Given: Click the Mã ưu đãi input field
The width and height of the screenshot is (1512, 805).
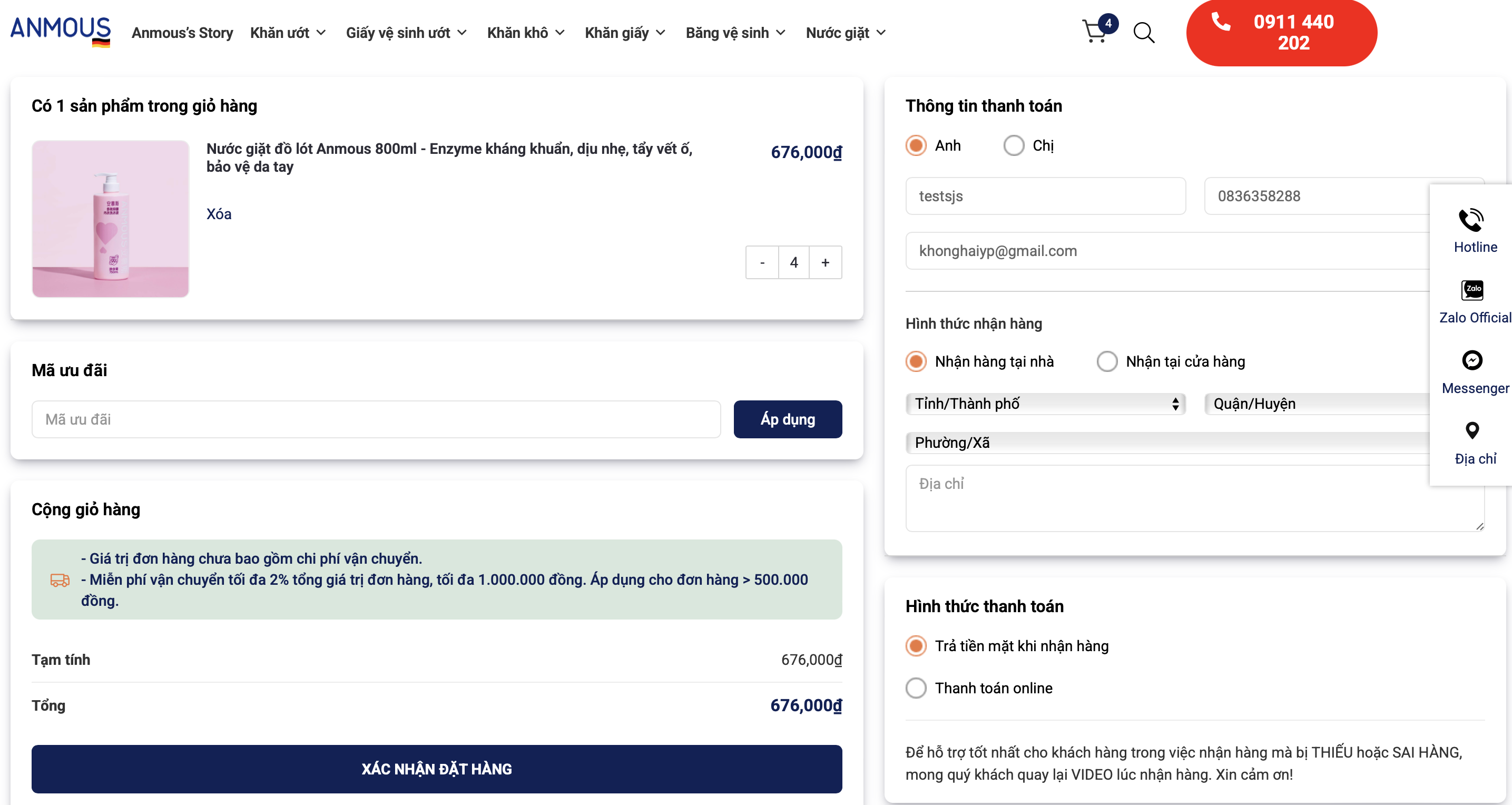Looking at the screenshot, I should [x=376, y=419].
